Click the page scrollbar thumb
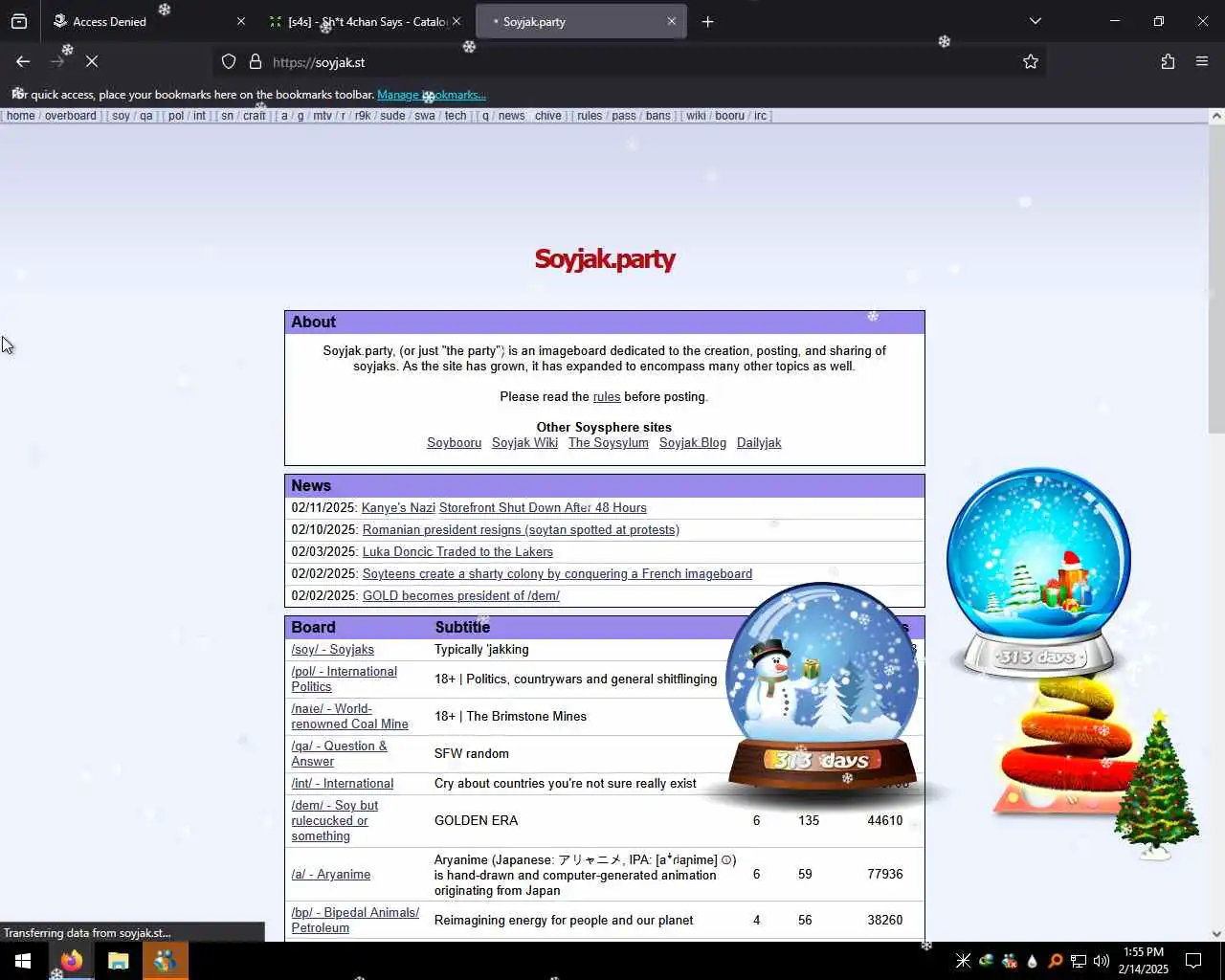The image size is (1225, 980). pos(1216,278)
